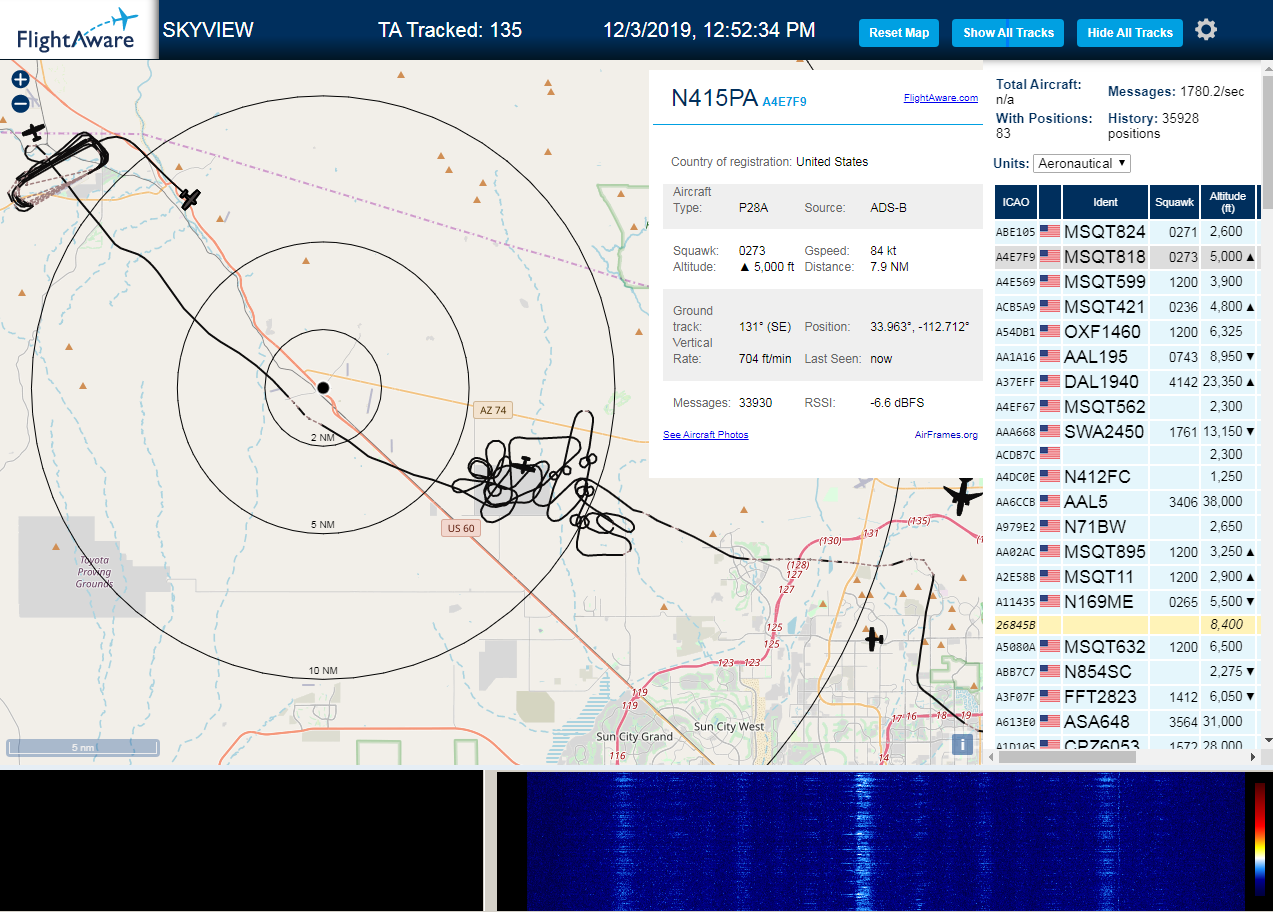Image resolution: width=1273 pixels, height=913 pixels.
Task: Click the signal waterfall spectrum display
Action: 885,840
